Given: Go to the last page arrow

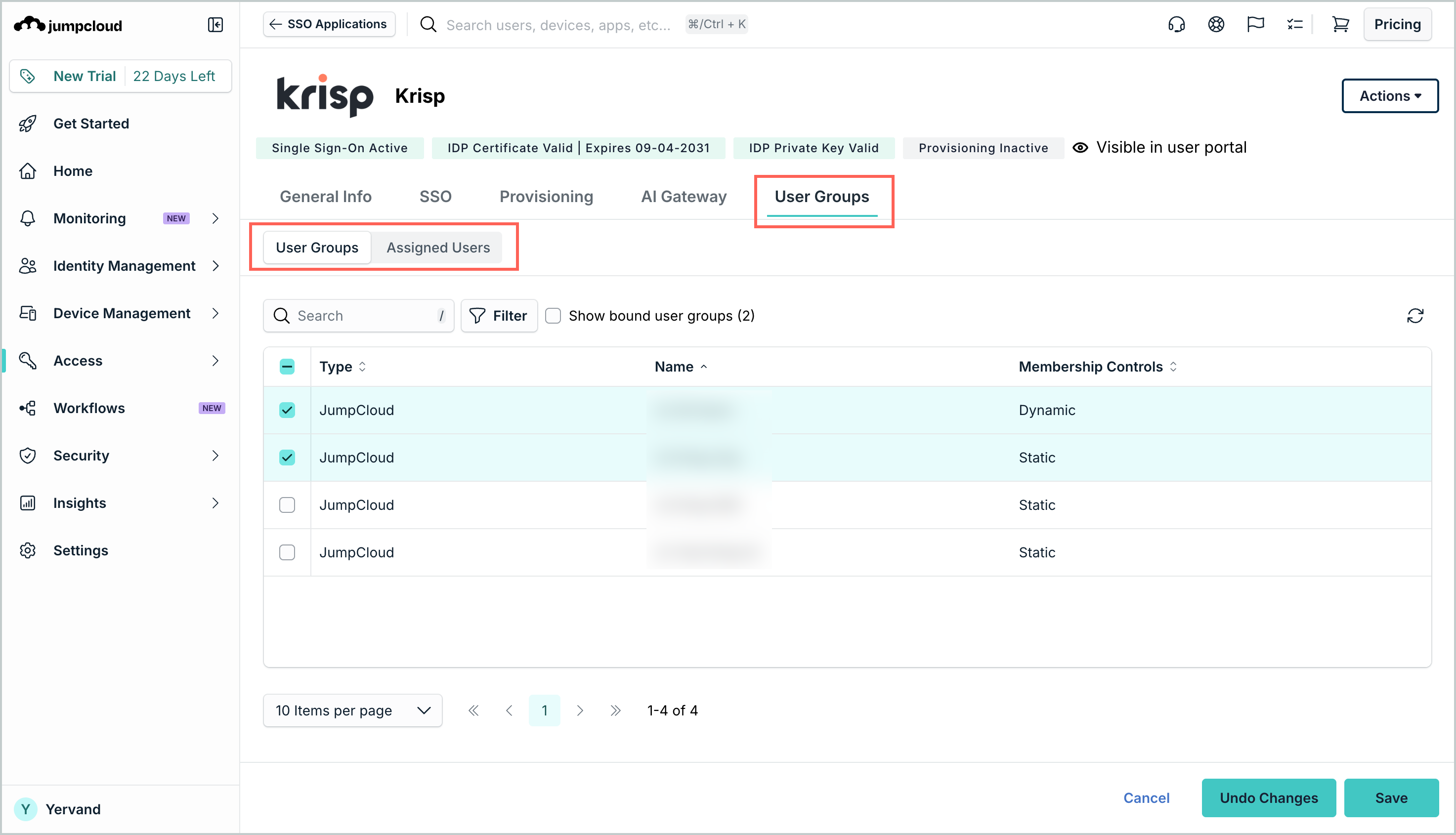Looking at the screenshot, I should (615, 710).
